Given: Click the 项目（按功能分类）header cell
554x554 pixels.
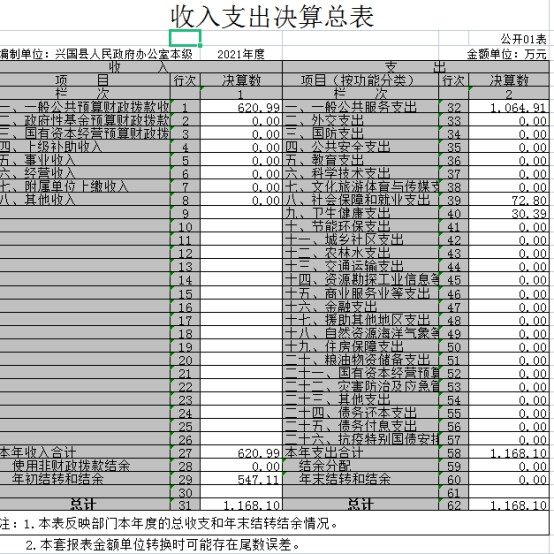Looking at the screenshot, I should click(360, 80).
